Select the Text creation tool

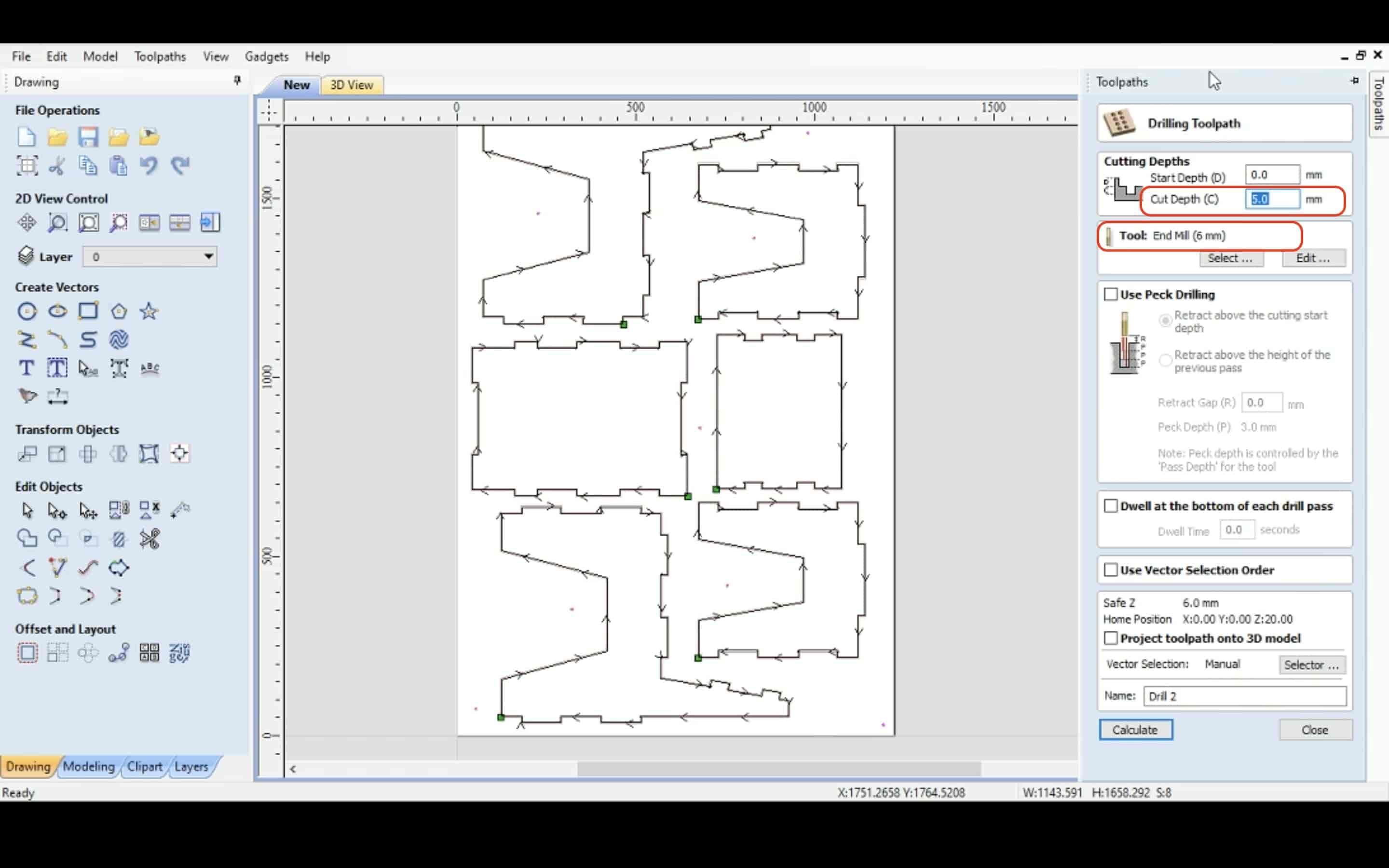coord(26,367)
